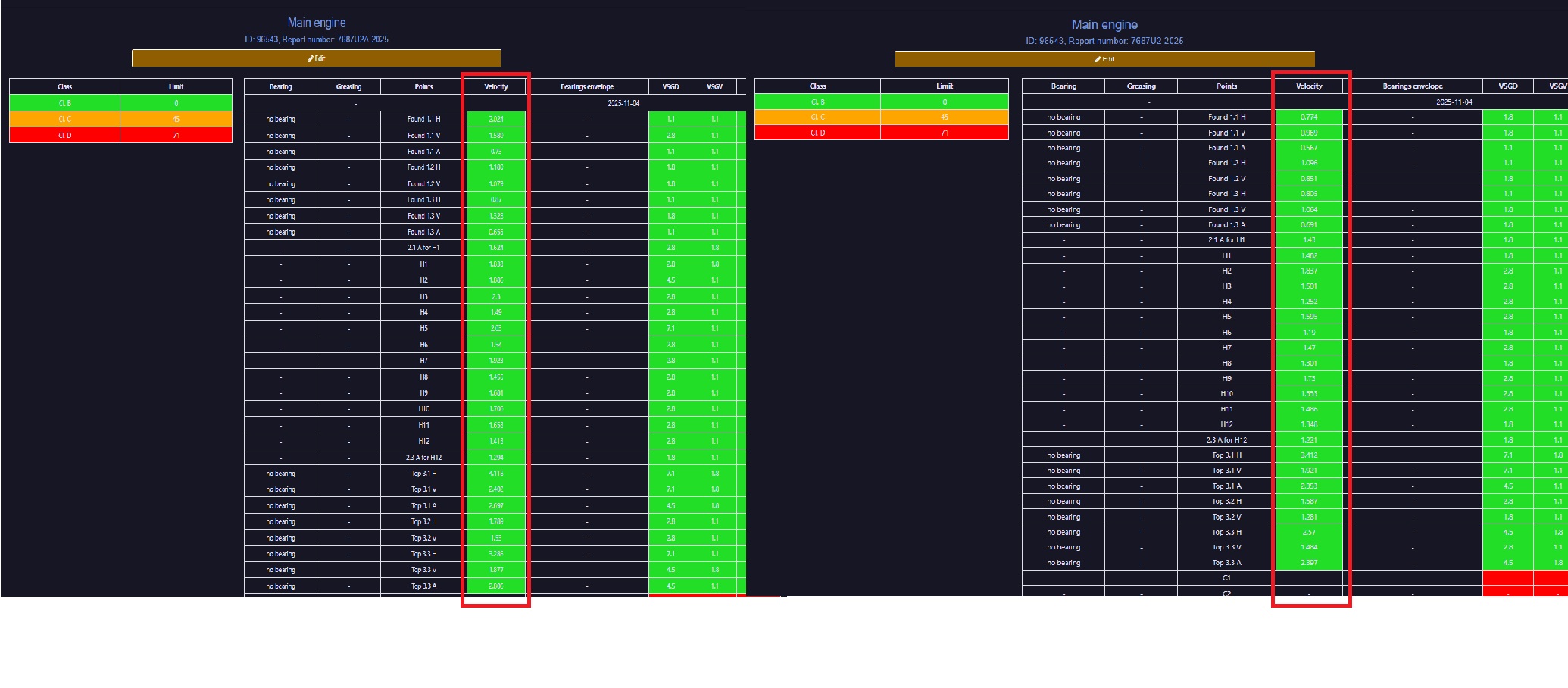Open the right report's Main engine title
1568x688 pixels.
point(1104,25)
